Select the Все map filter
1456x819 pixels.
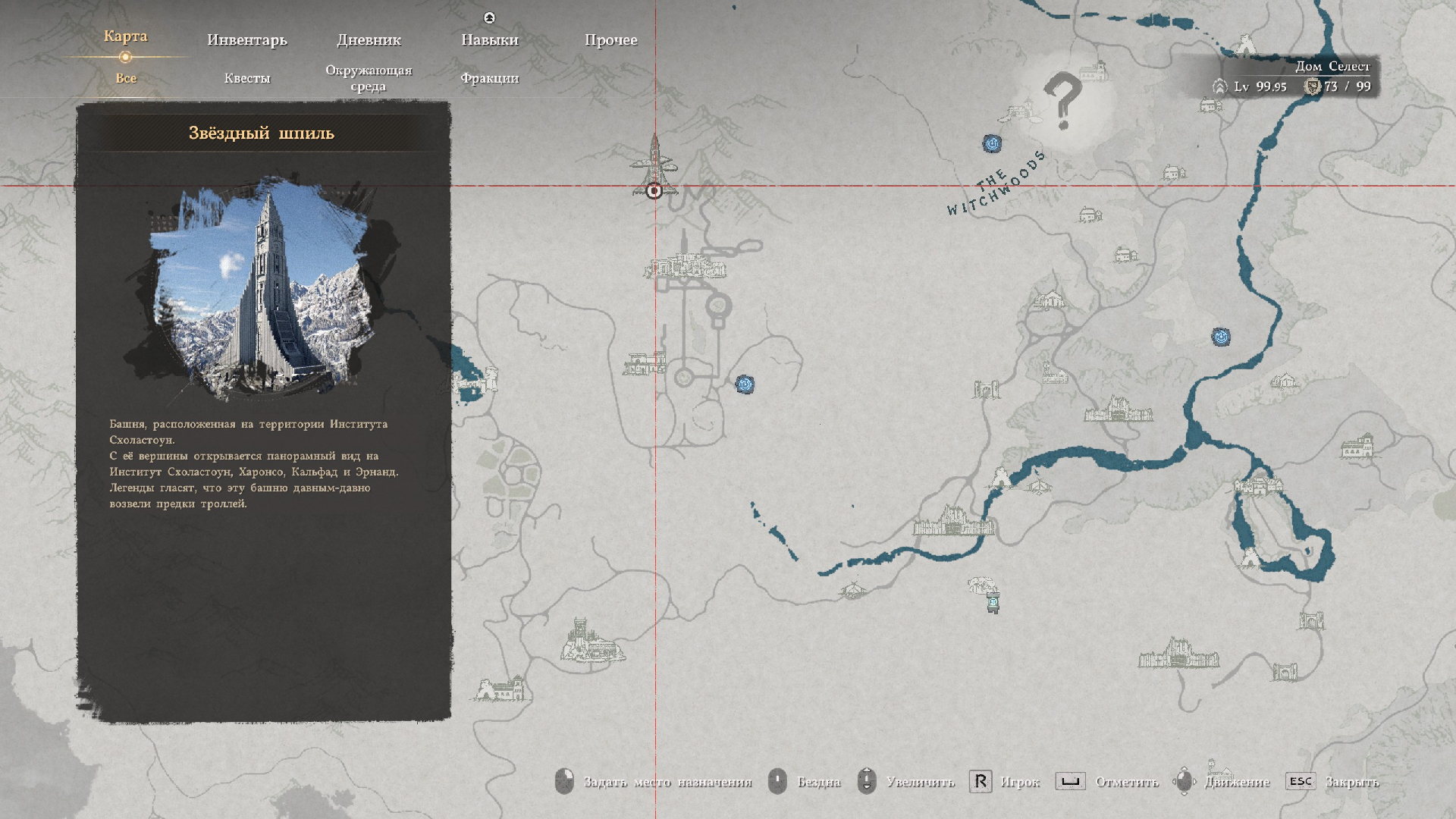coord(126,78)
